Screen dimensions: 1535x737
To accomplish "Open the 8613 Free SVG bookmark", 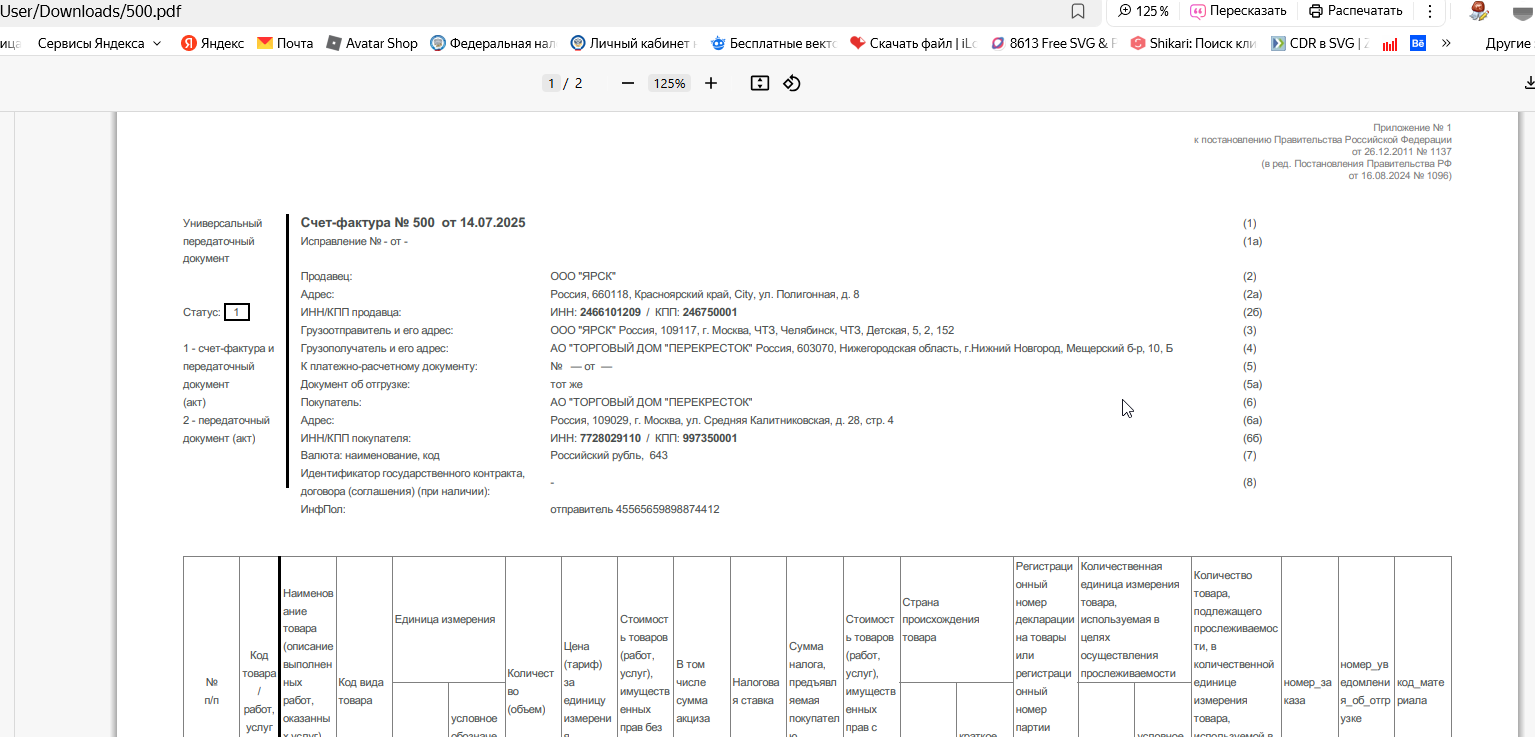I will click(1053, 43).
